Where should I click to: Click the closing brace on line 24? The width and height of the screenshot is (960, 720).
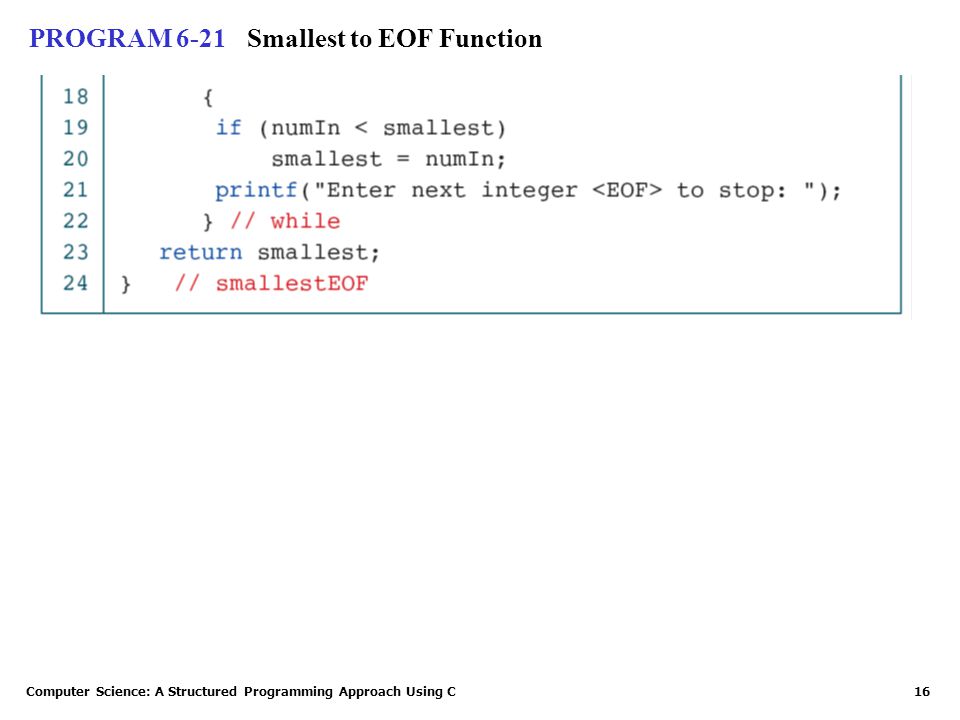(x=126, y=284)
